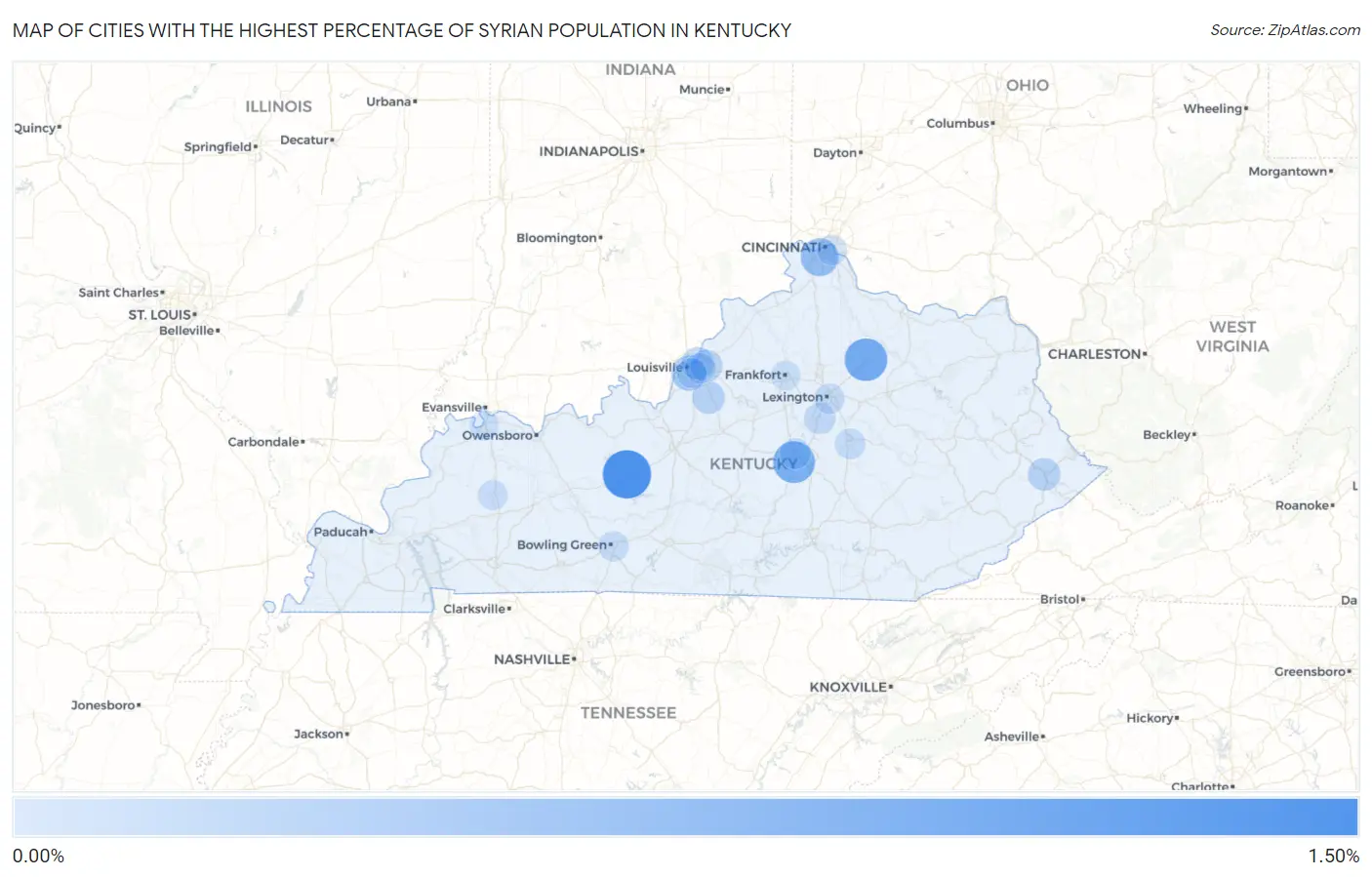Click the pale bubble near Frankfort
This screenshot has height=877, width=1372.
point(786,375)
